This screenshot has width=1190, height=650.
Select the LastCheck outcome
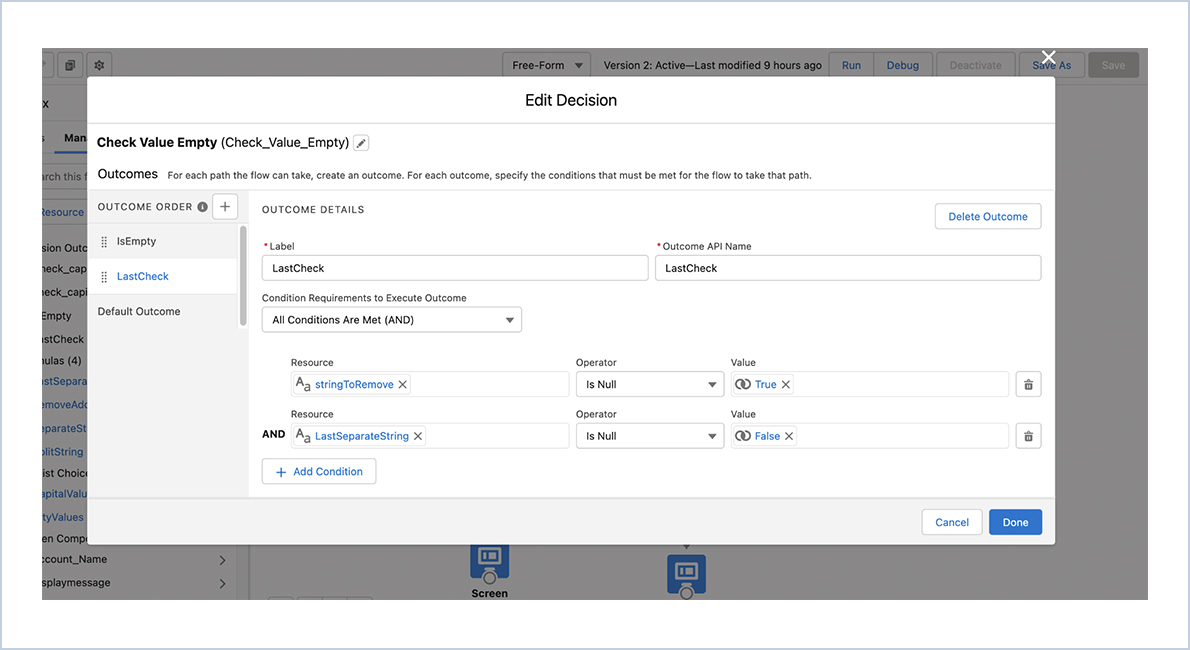coord(143,276)
